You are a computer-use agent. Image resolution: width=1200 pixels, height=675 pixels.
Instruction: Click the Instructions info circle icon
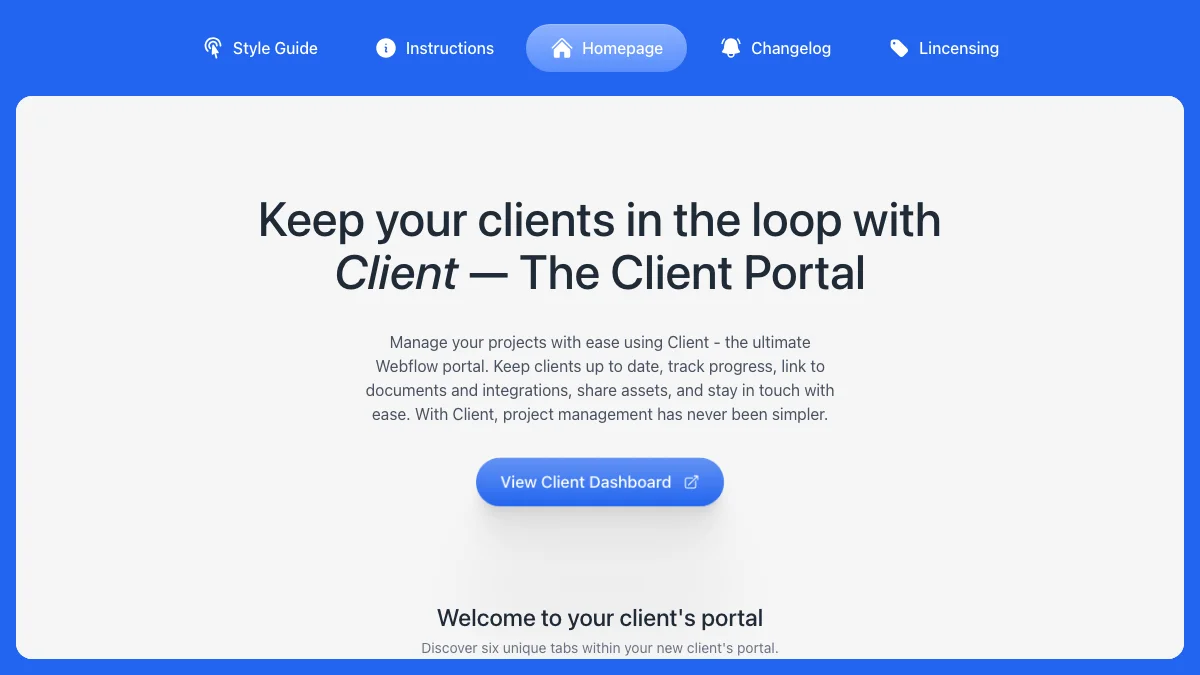[x=386, y=48]
